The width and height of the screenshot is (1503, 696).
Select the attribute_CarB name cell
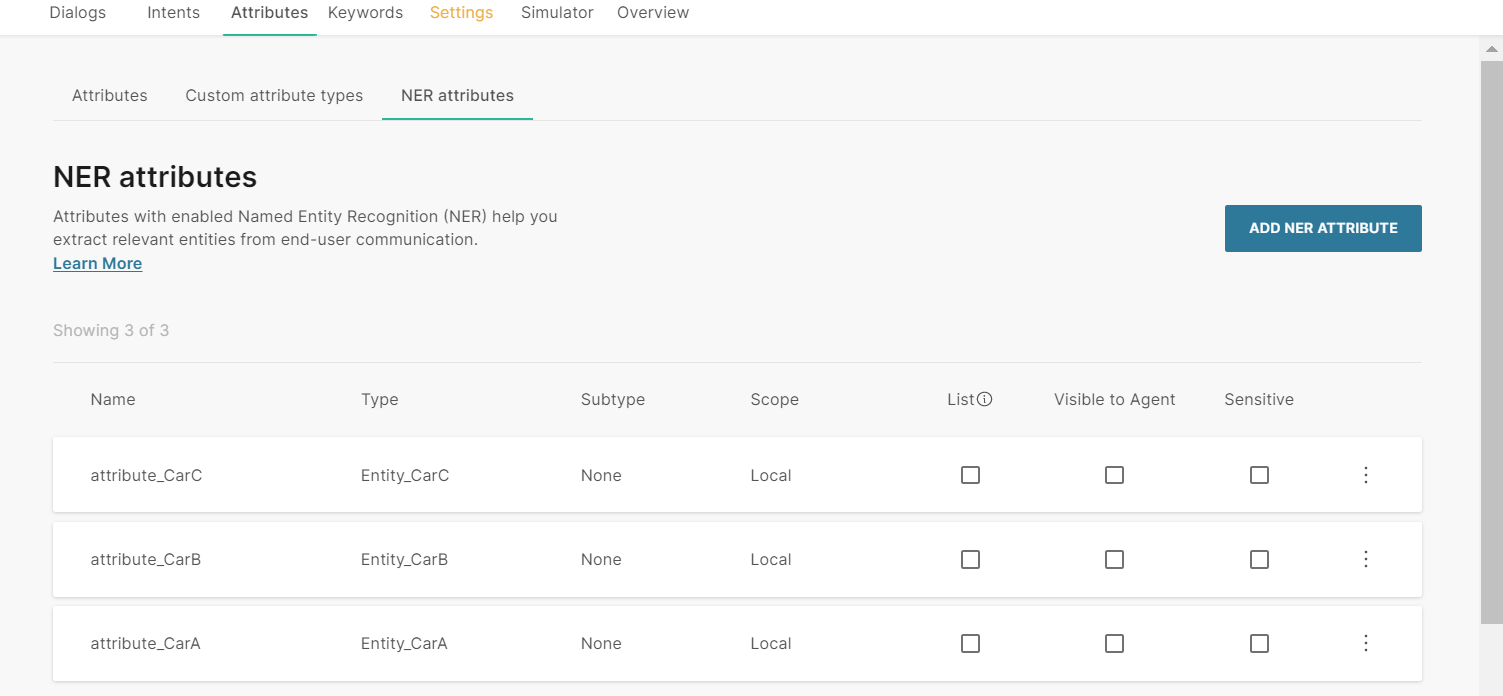click(146, 559)
